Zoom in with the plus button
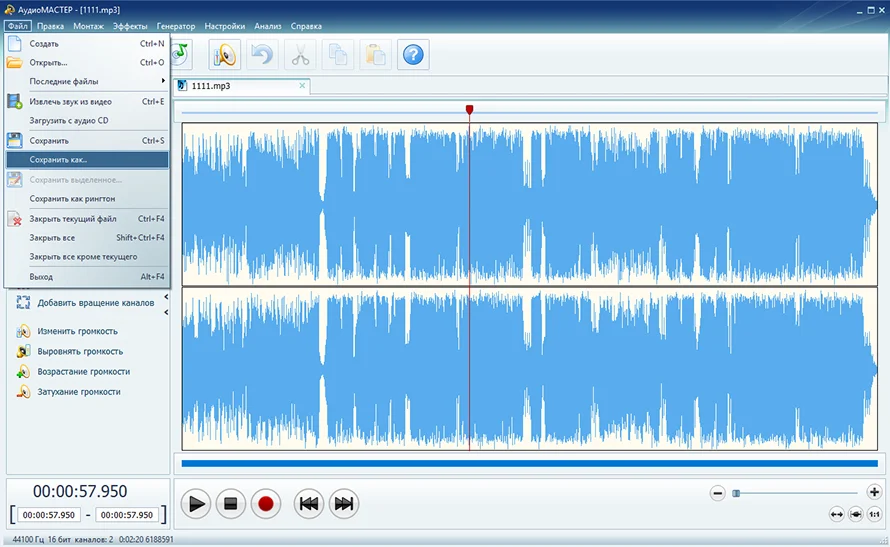Image resolution: width=890 pixels, height=547 pixels. point(874,492)
